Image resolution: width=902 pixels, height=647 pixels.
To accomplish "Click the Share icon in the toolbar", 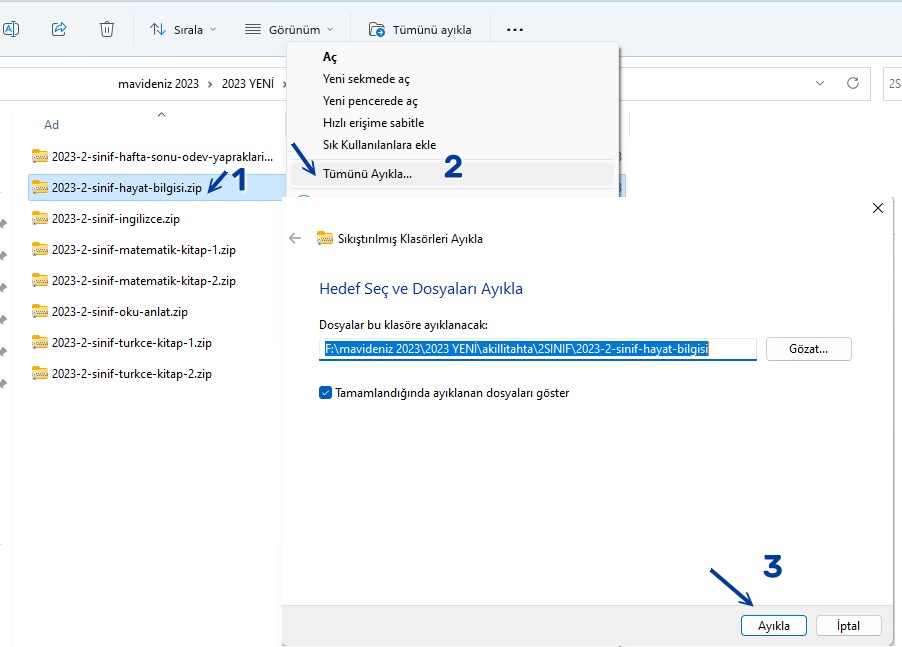I will pyautogui.click(x=58, y=30).
